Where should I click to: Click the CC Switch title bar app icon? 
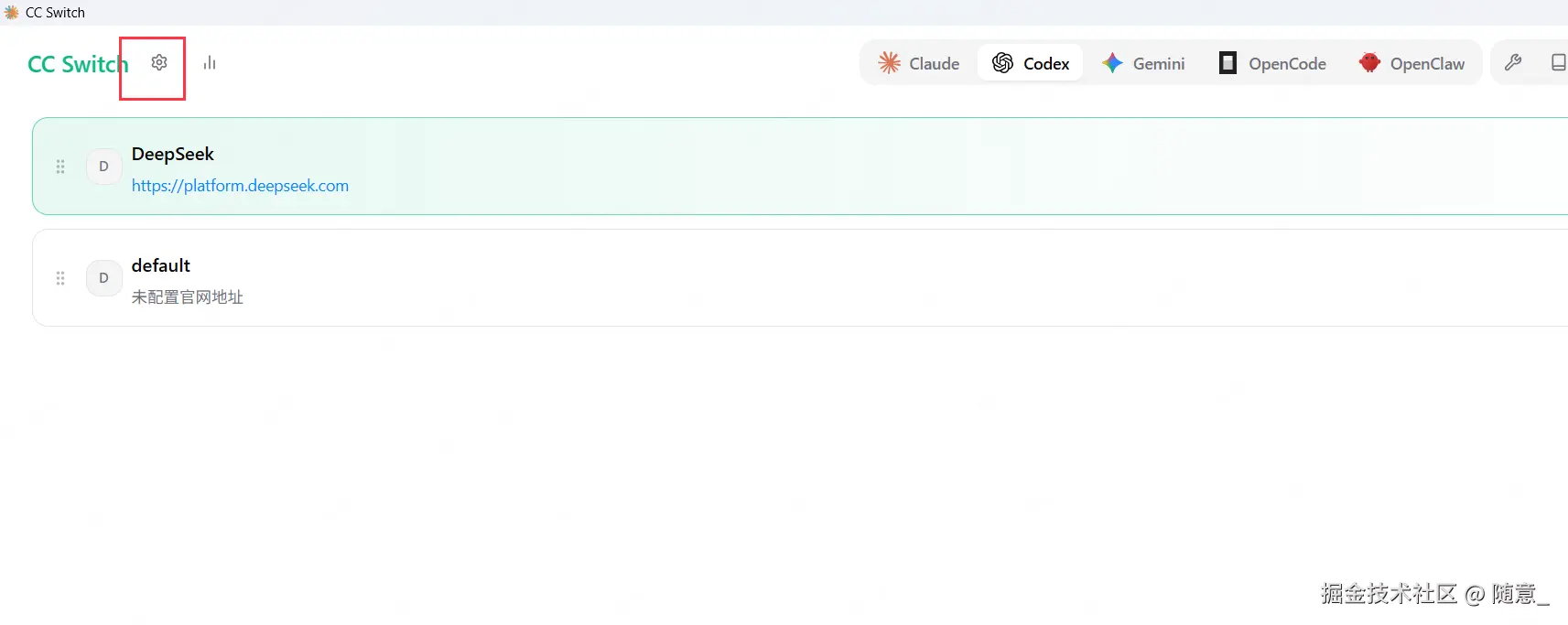pos(11,12)
